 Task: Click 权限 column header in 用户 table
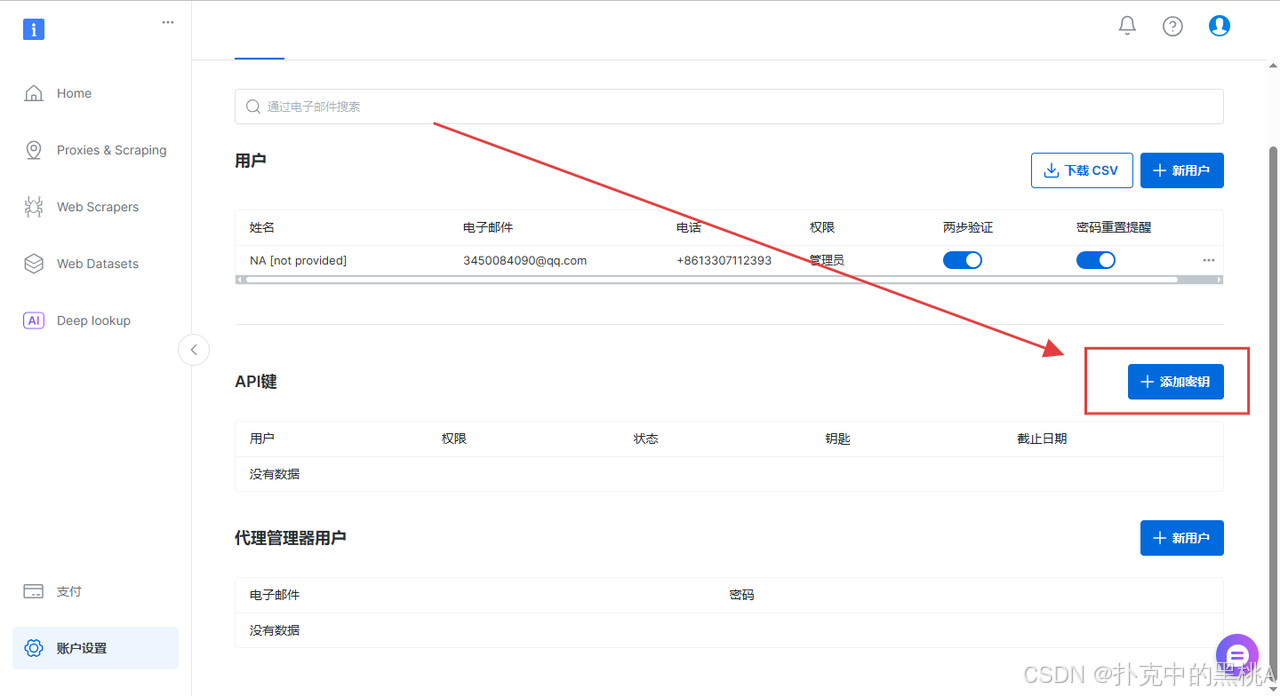pyautogui.click(x=822, y=227)
